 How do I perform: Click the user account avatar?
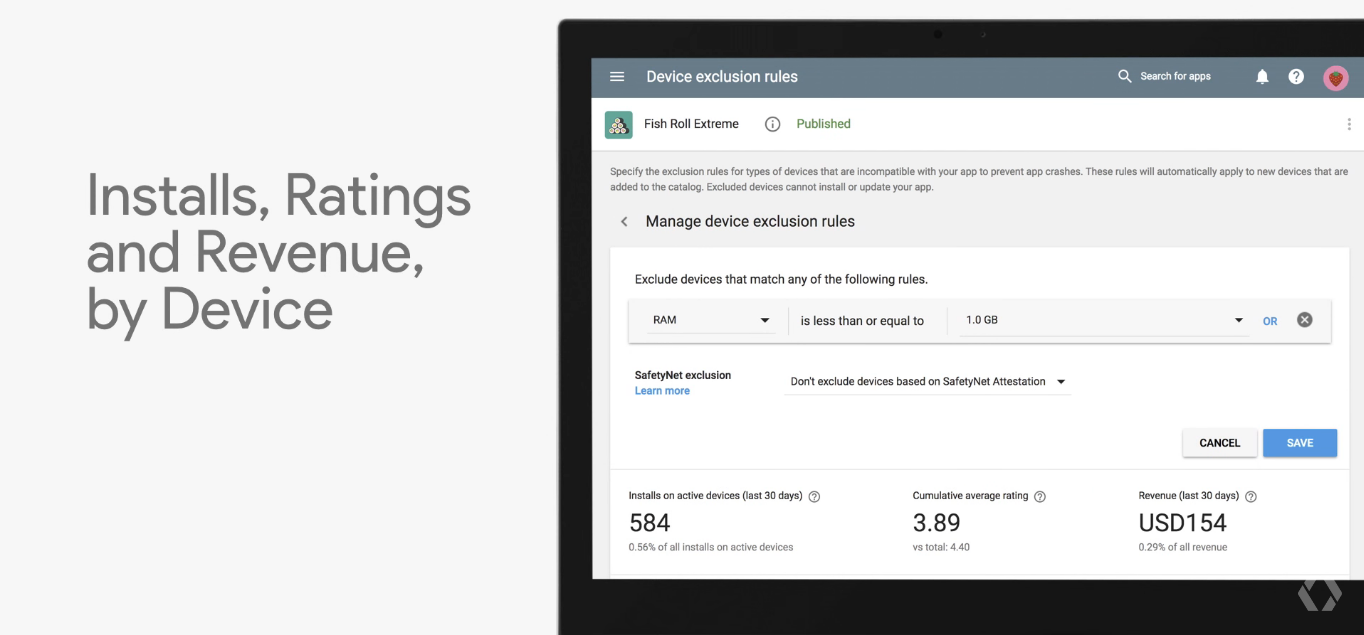tap(1336, 78)
